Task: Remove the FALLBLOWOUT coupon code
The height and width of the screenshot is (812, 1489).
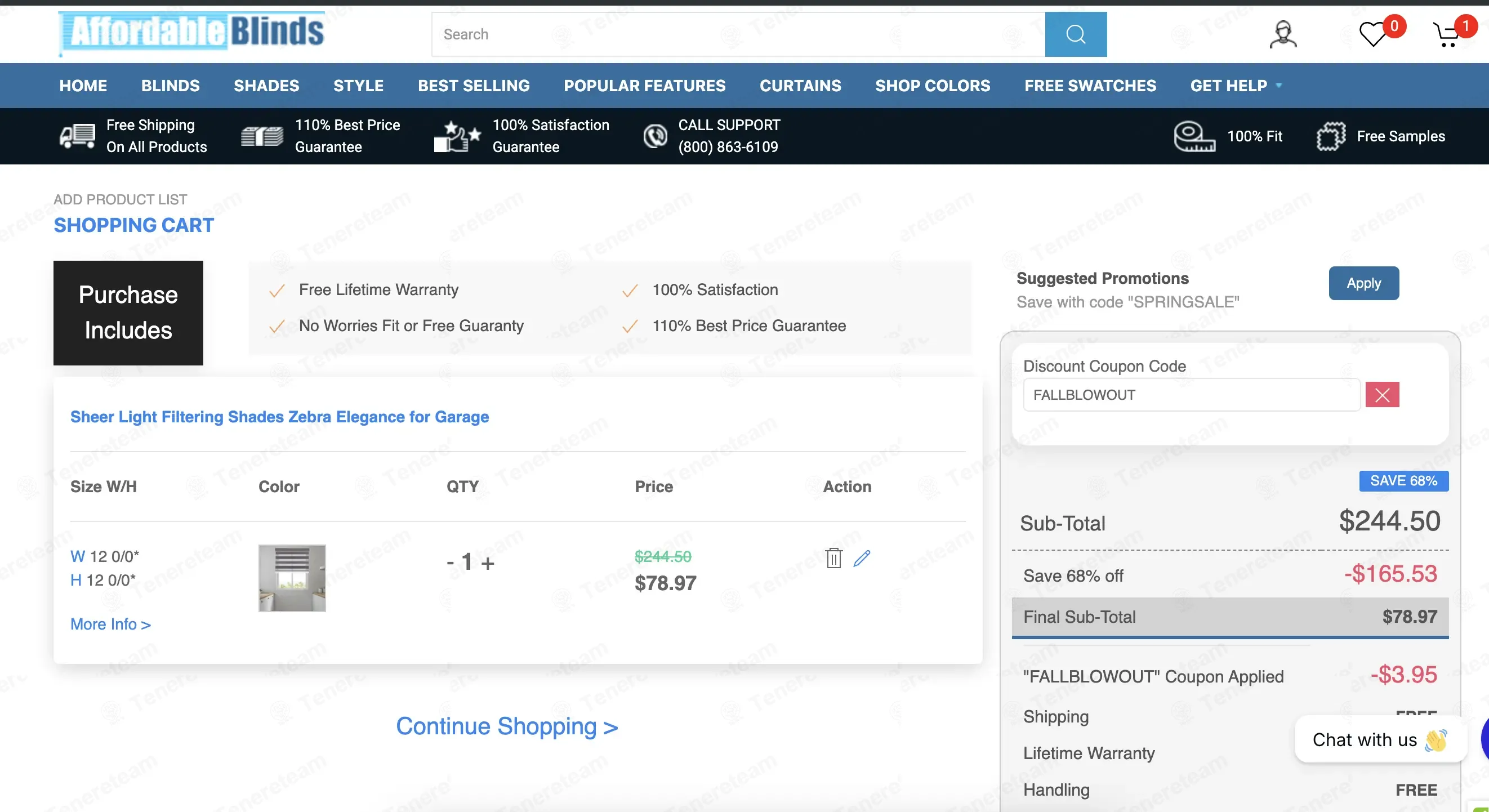Action: coord(1382,395)
